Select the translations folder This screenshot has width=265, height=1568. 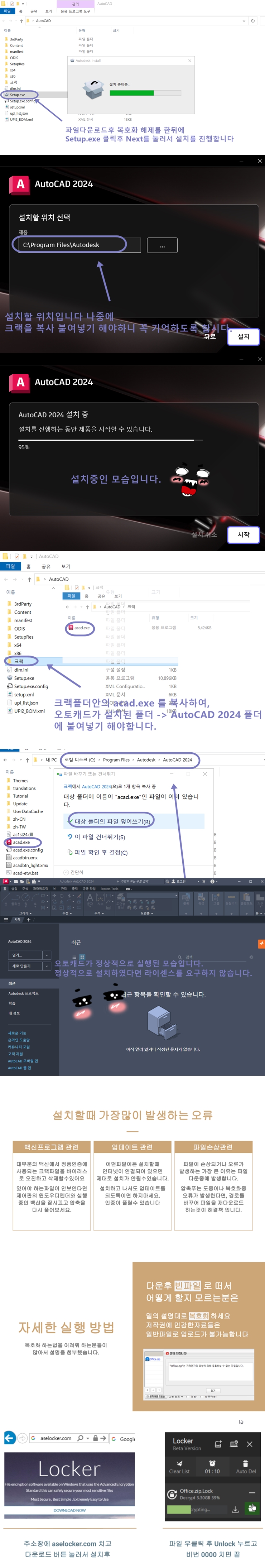(21, 788)
